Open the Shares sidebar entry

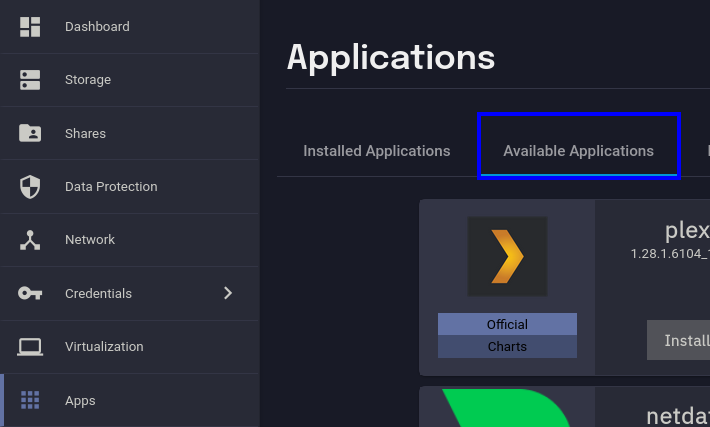pyautogui.click(x=130, y=133)
